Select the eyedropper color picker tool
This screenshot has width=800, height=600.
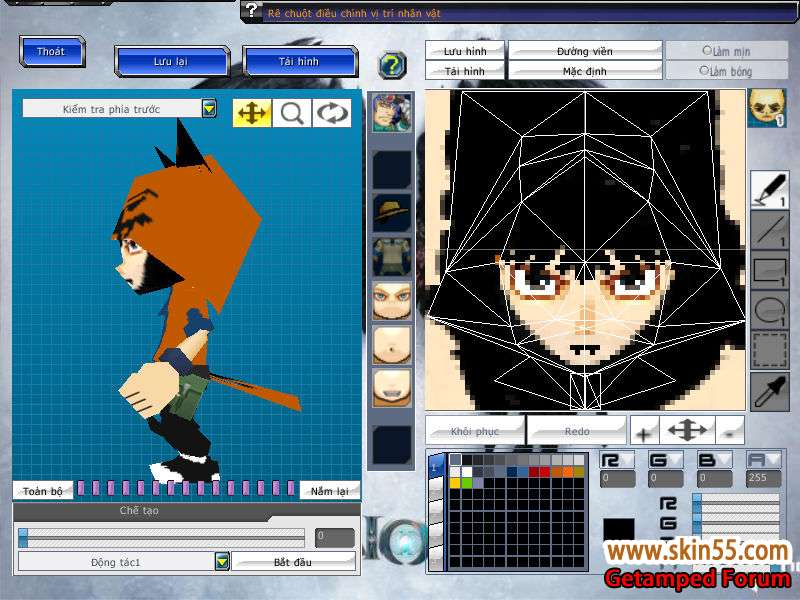click(769, 391)
